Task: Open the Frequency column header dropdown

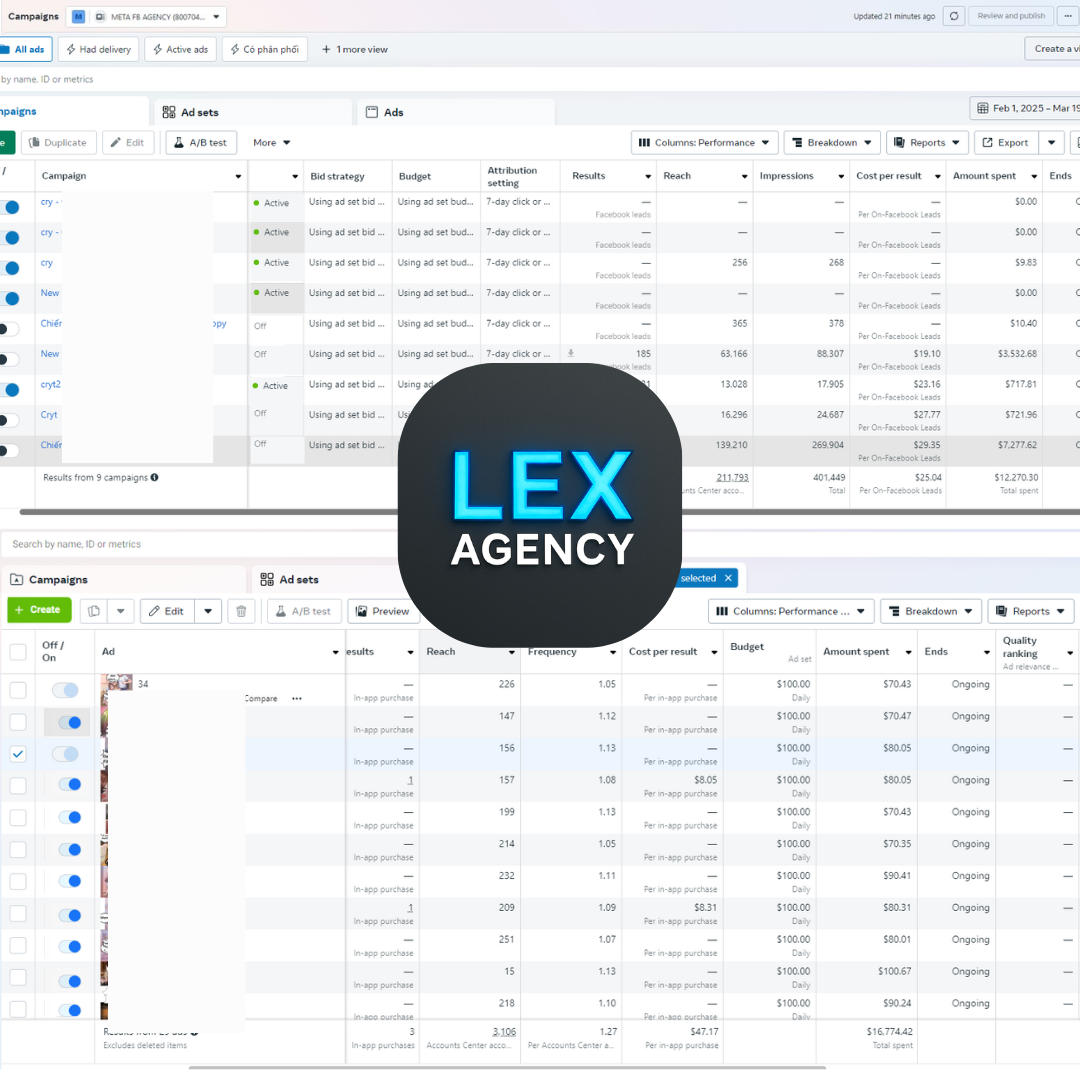Action: 612,652
